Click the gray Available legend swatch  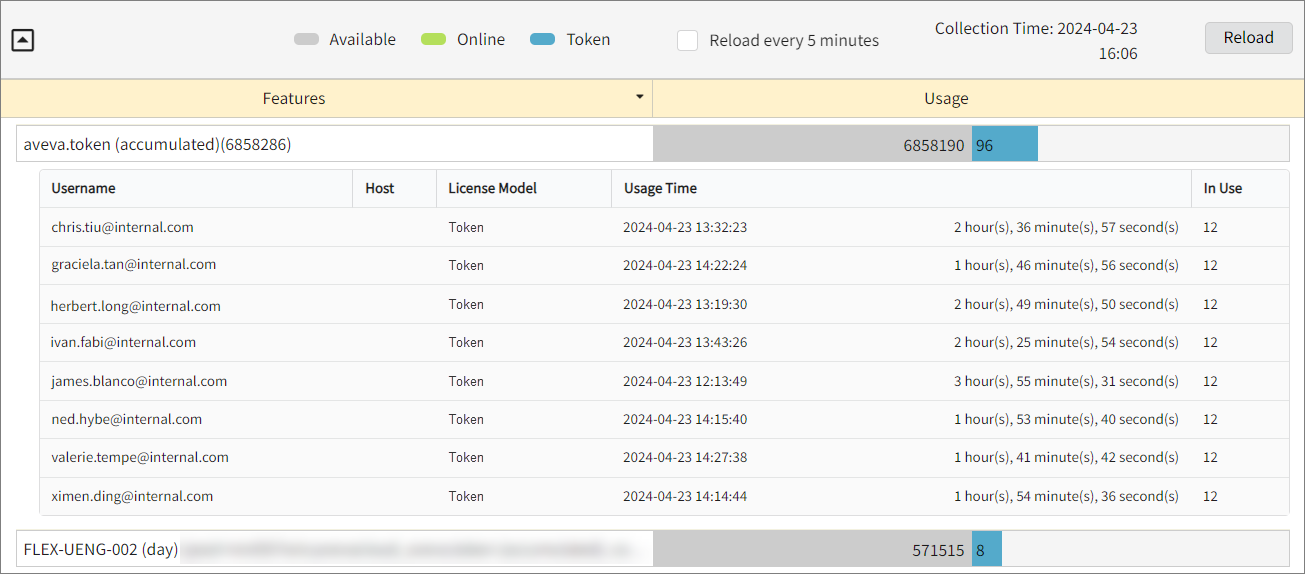pos(306,40)
